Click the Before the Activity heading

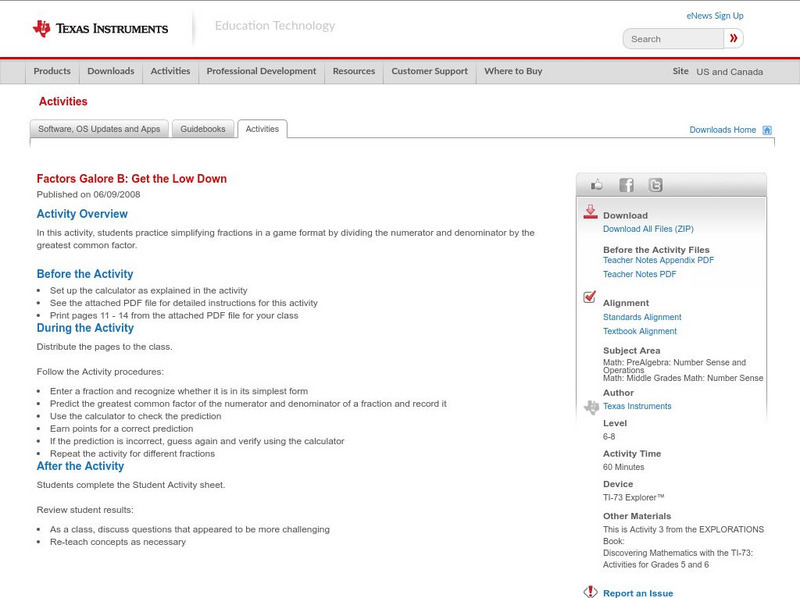[x=85, y=274]
